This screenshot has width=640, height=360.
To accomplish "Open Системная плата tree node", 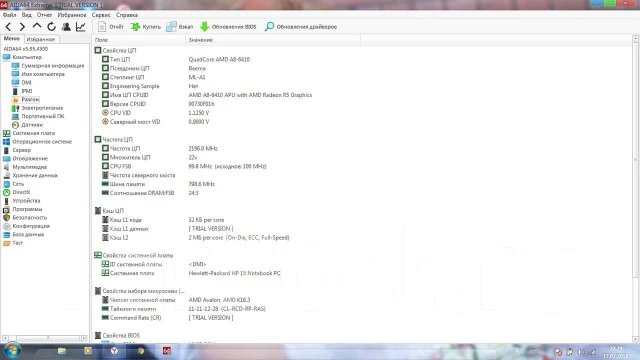I will click(33, 133).
